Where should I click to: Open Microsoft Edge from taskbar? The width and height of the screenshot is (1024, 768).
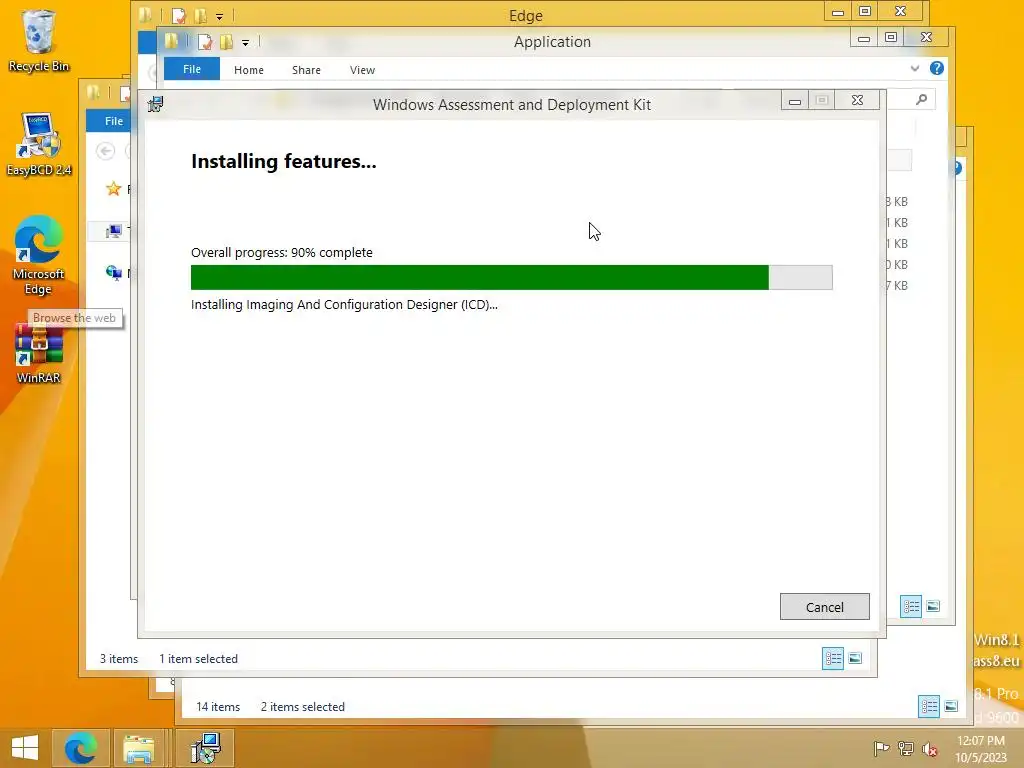coord(80,748)
